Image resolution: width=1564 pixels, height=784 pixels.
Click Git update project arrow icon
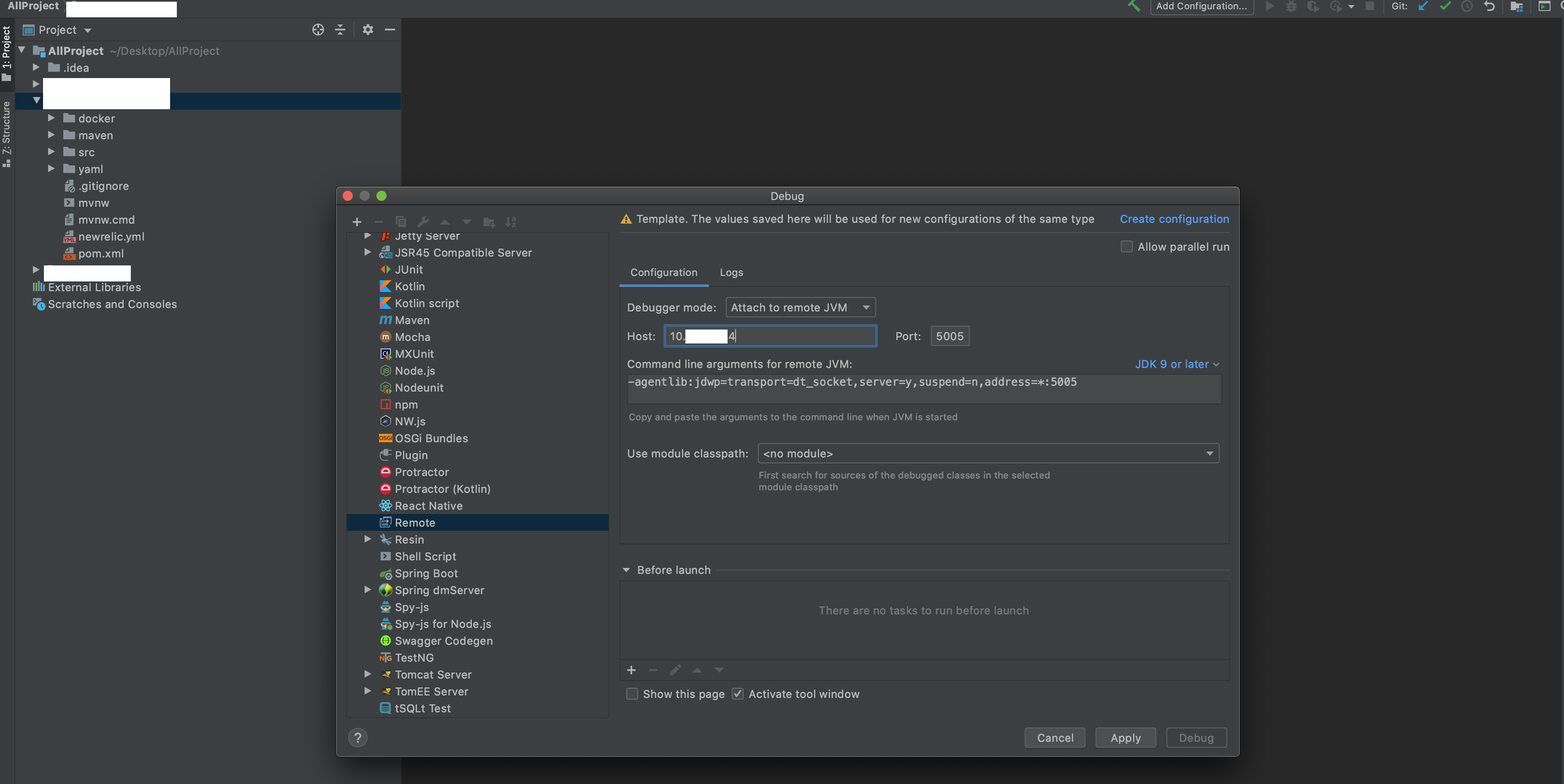[1423, 6]
